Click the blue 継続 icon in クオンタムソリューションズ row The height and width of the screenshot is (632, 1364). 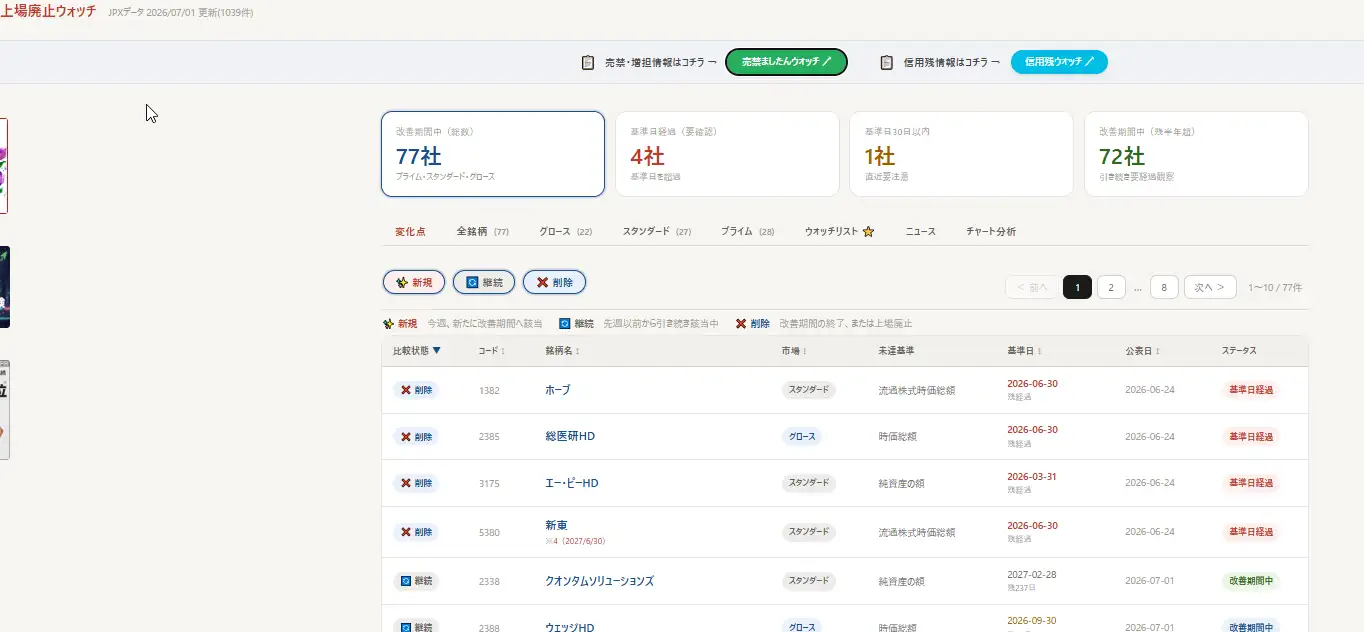click(x=406, y=581)
